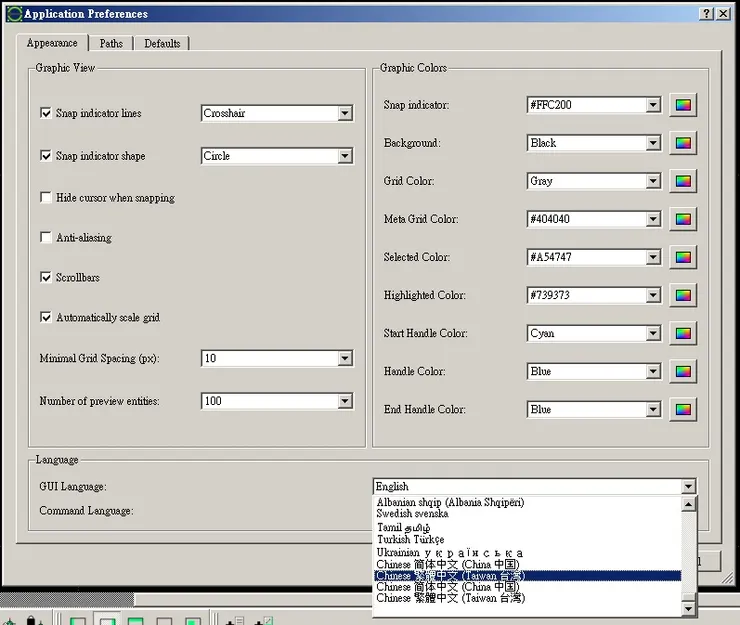Click the help question mark icon
This screenshot has height=625, width=740.
[x=706, y=14]
